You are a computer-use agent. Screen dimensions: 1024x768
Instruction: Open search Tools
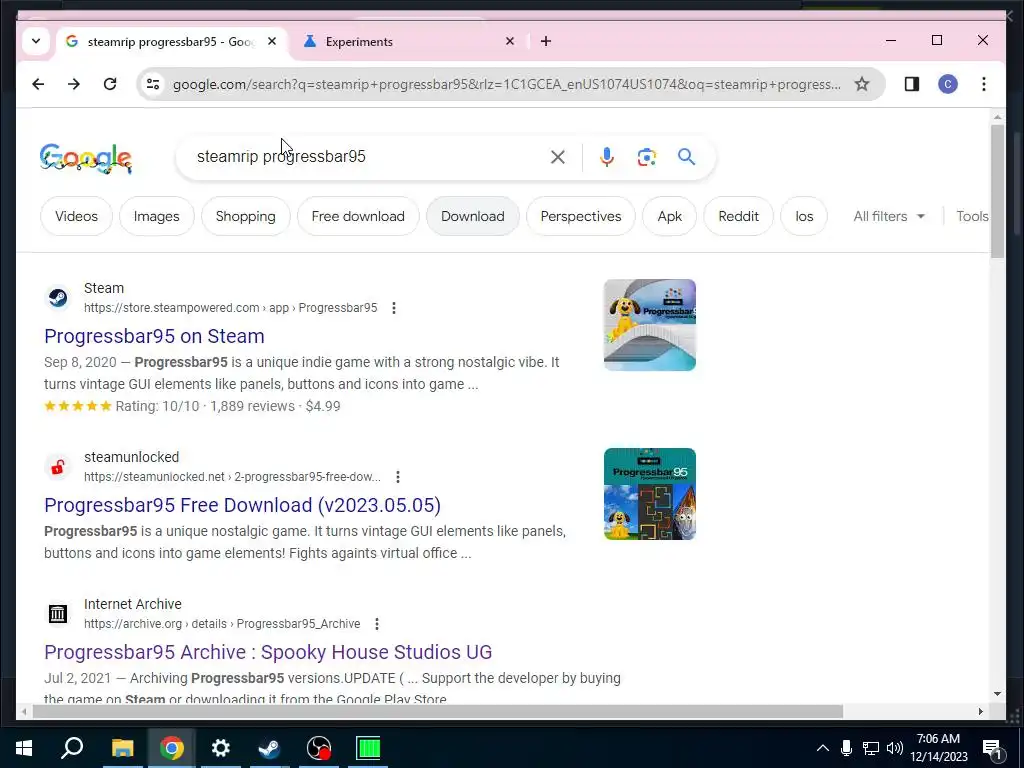coord(972,216)
